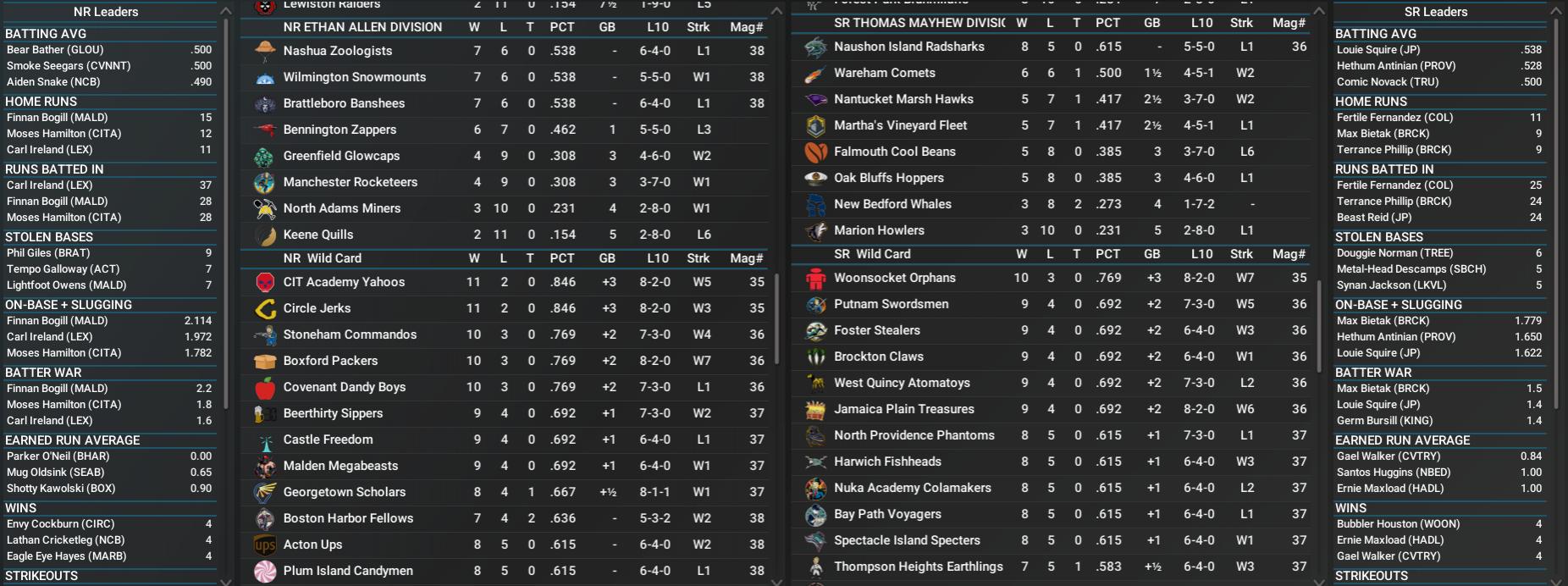Click the Plum Island Candymen candy logo
This screenshot has width=1568, height=586.
tap(265, 571)
